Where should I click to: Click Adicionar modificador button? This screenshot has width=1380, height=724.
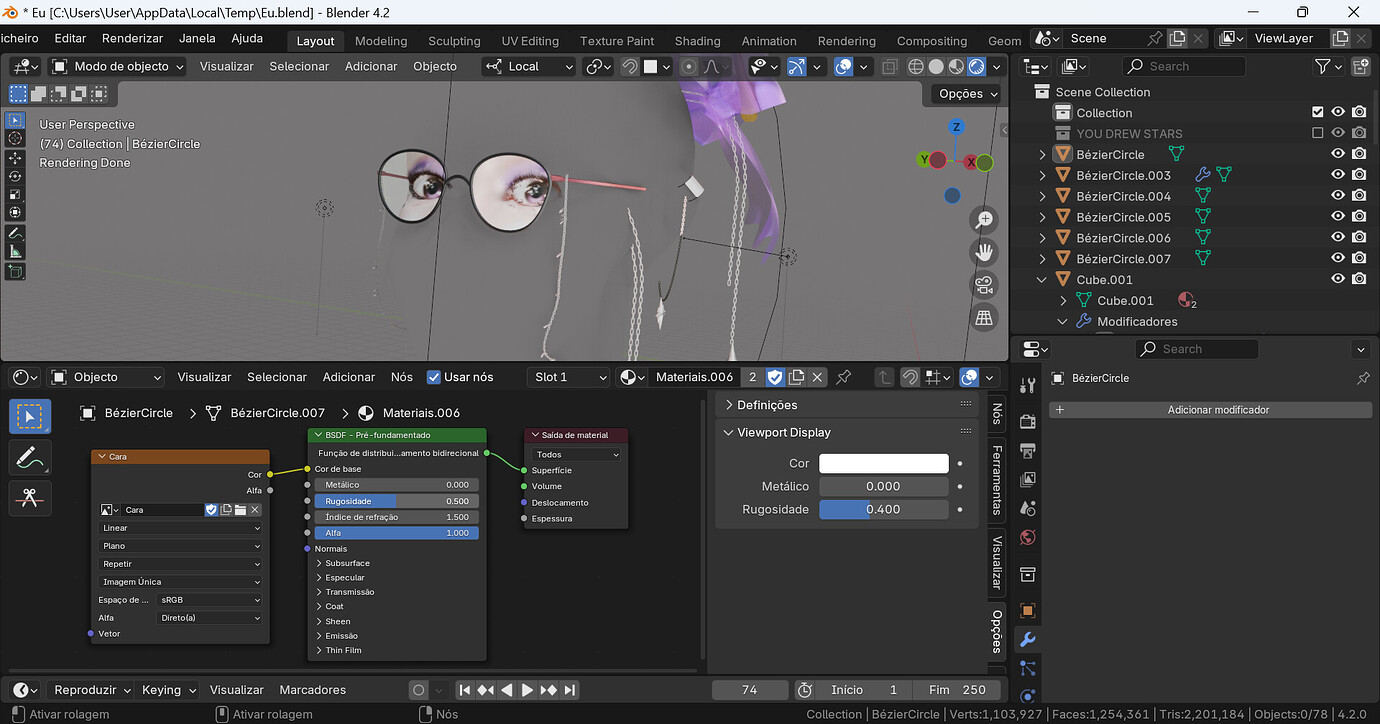1210,410
